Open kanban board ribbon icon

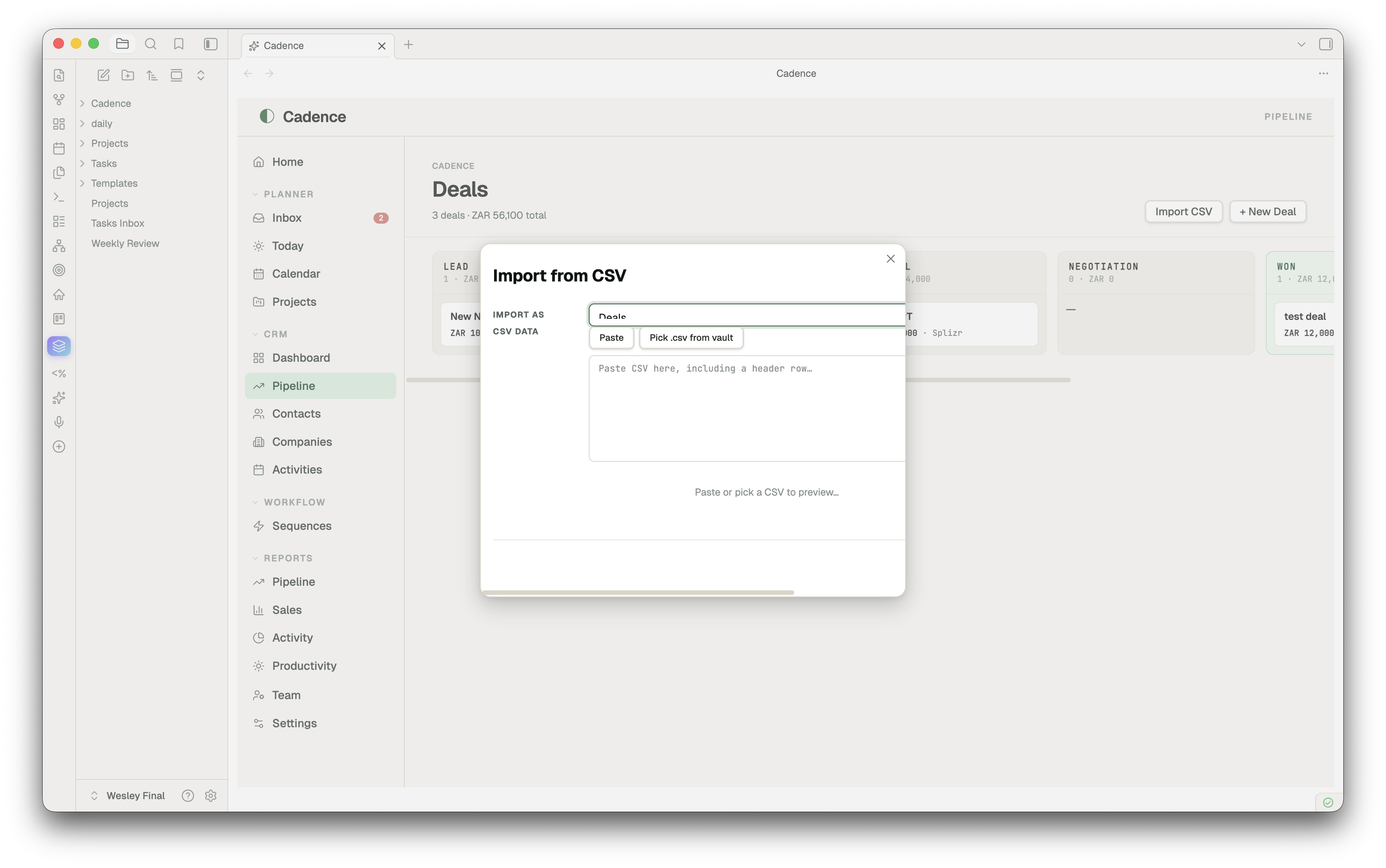tap(59, 319)
